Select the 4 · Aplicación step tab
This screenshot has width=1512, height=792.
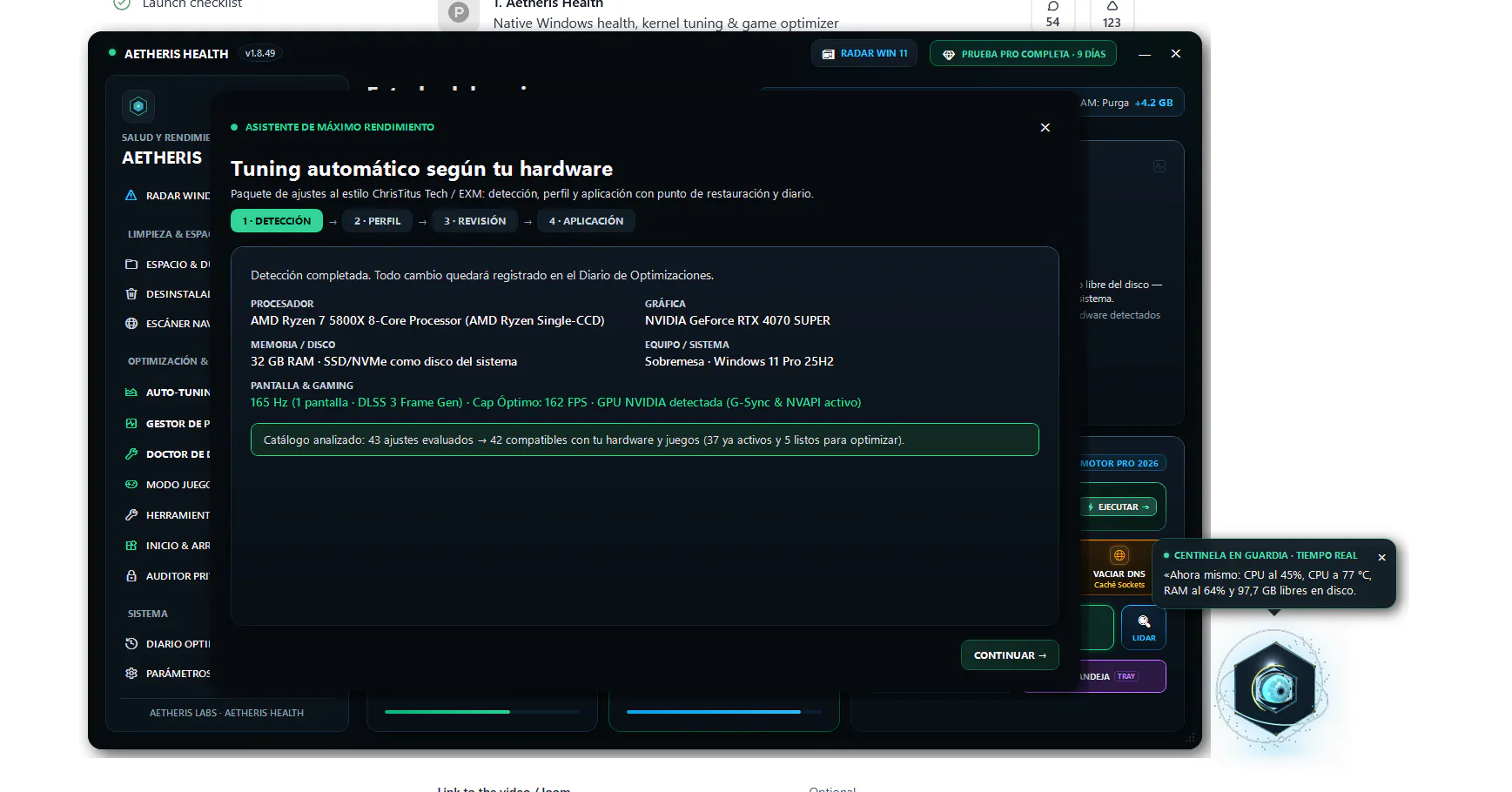coord(587,221)
